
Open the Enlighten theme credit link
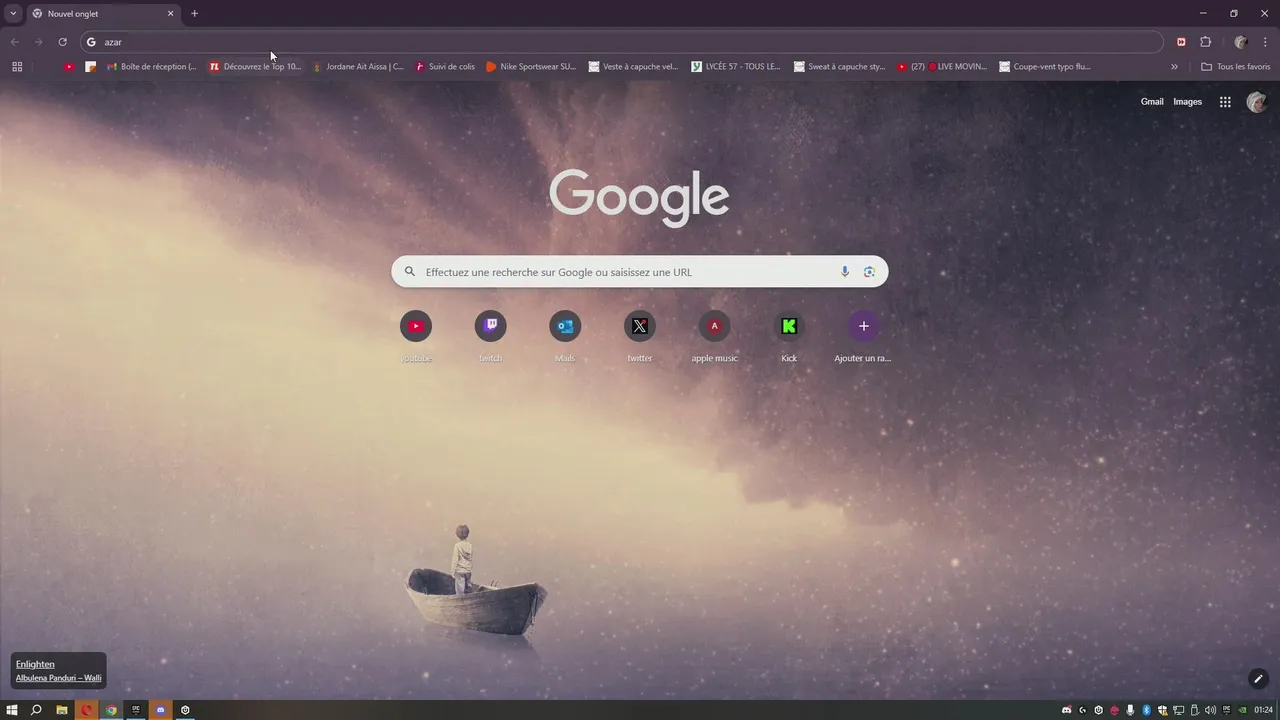tap(35, 664)
